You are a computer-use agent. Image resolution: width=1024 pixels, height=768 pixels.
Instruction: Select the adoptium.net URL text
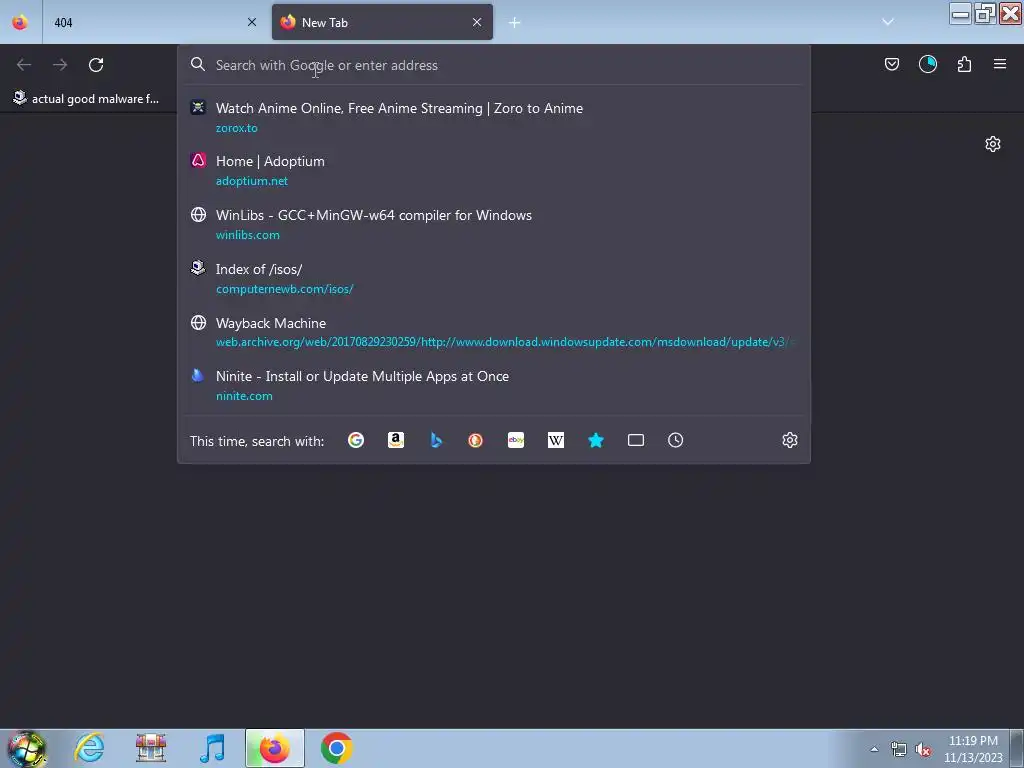click(251, 181)
